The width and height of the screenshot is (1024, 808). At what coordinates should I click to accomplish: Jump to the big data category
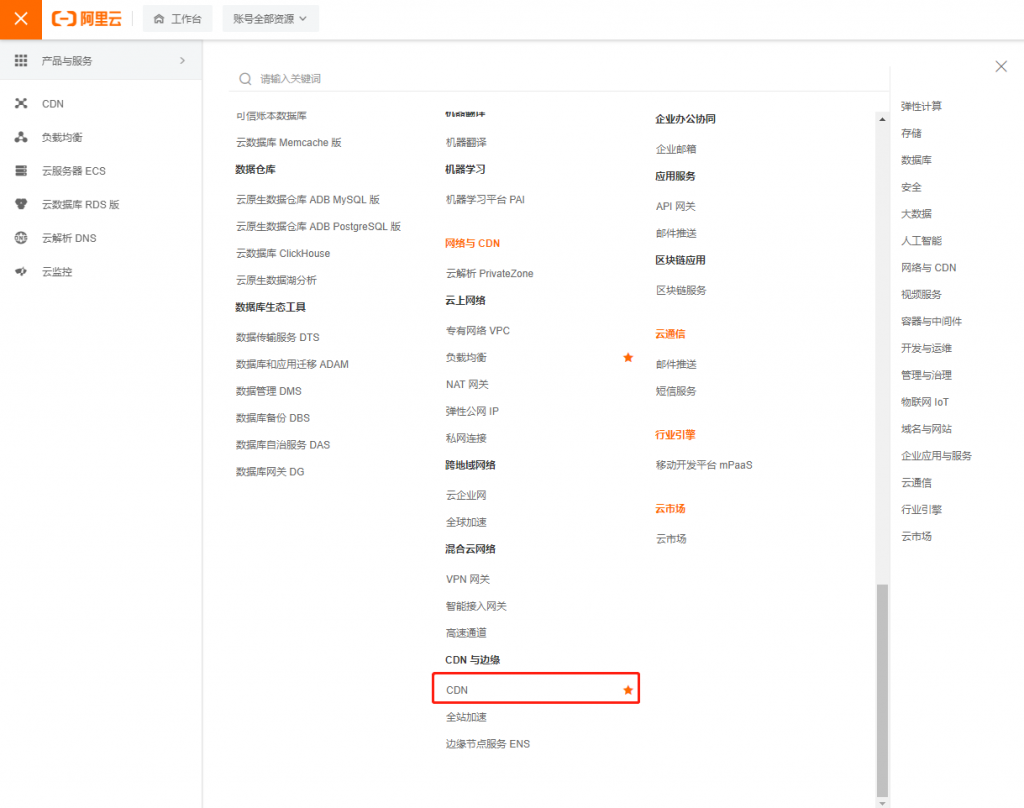click(916, 214)
